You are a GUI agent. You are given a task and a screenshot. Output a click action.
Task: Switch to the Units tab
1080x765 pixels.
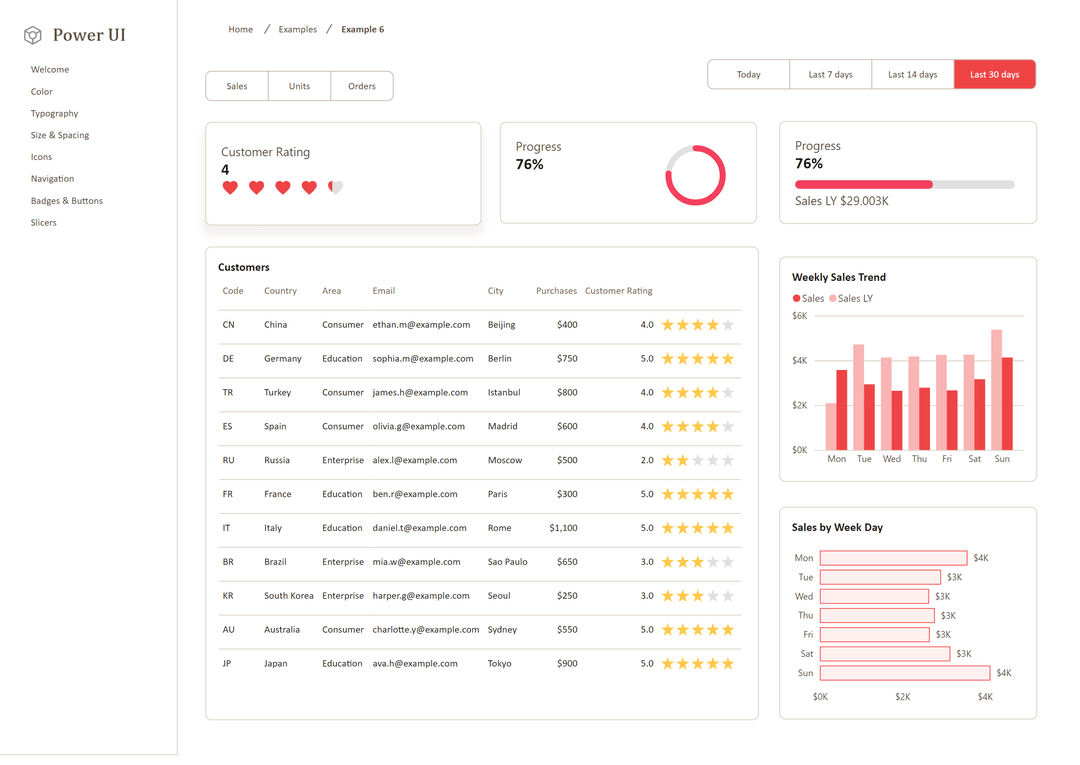coord(299,86)
